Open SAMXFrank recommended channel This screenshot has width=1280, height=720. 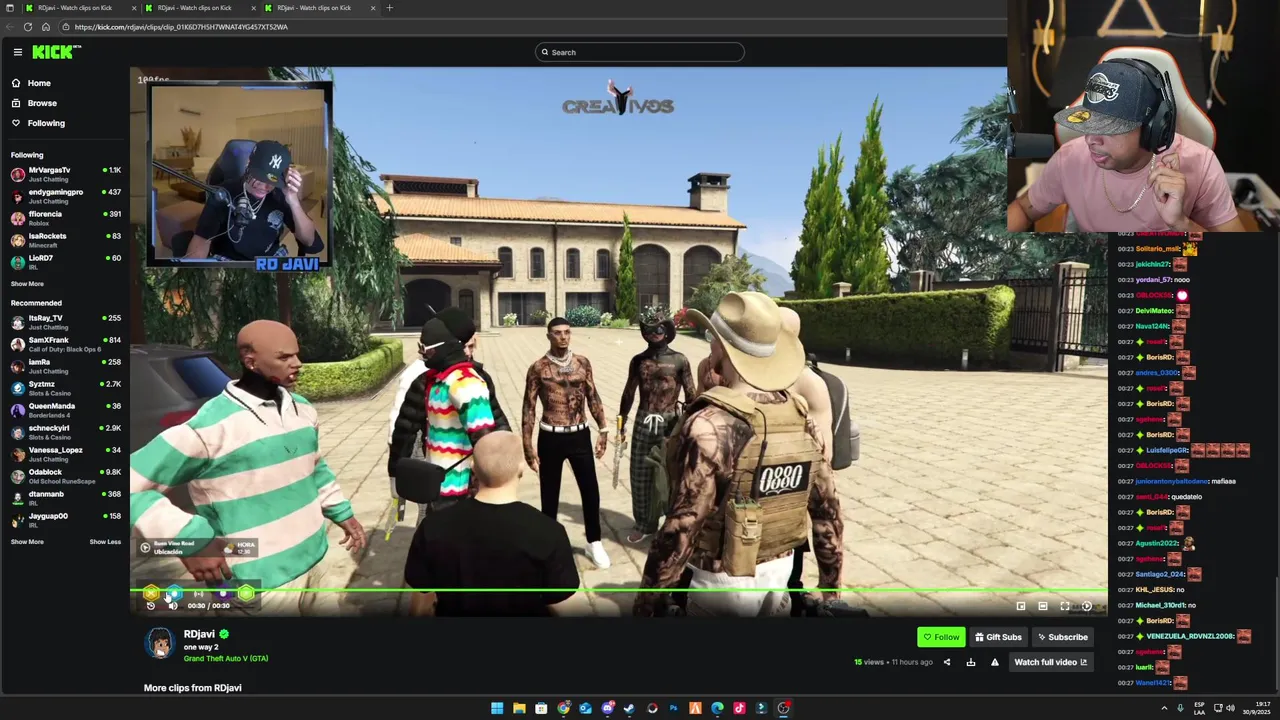(65, 344)
